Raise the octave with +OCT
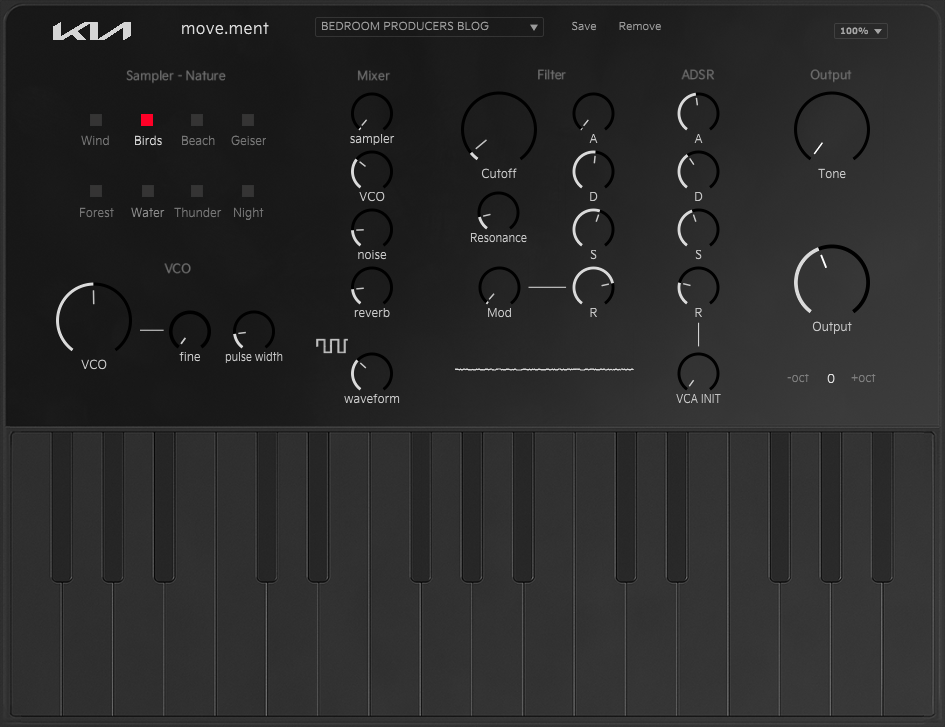 (x=863, y=379)
